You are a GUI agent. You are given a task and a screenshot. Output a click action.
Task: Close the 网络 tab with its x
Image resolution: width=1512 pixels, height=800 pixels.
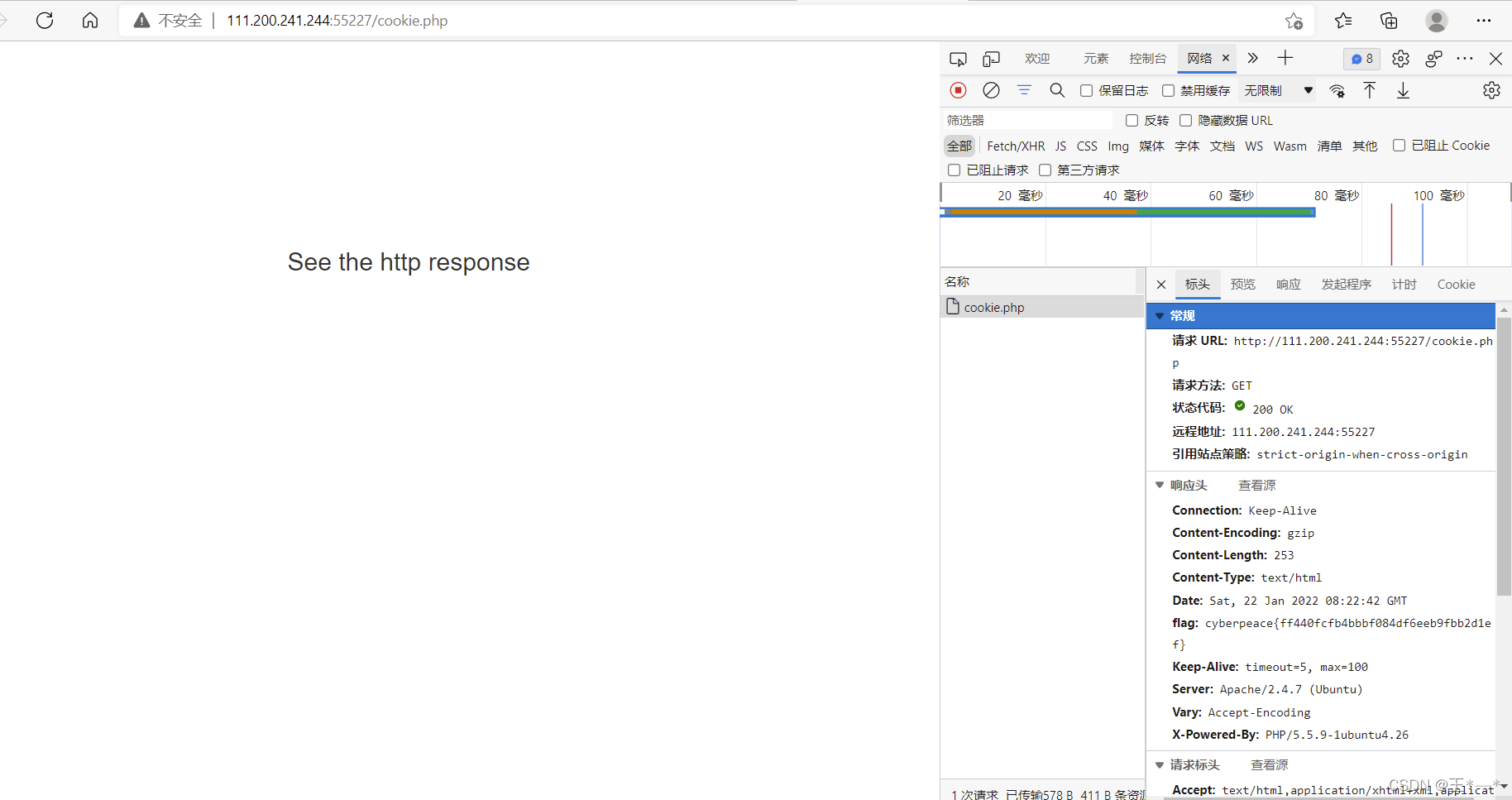pyautogui.click(x=1226, y=58)
